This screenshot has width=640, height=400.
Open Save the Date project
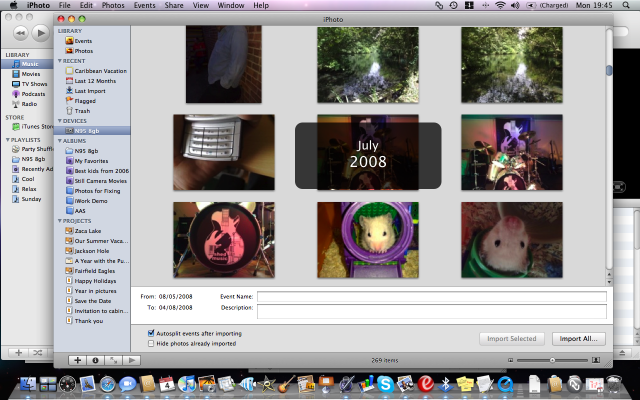click(x=93, y=301)
